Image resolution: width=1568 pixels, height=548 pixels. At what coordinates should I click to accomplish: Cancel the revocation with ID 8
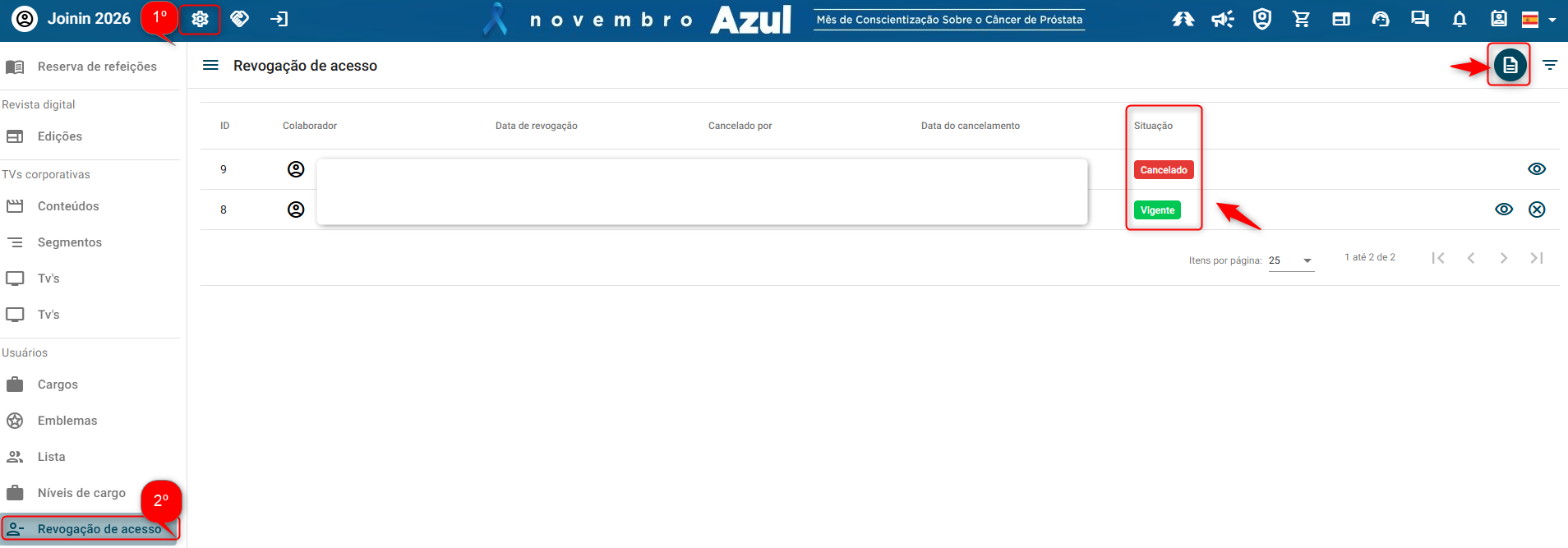pos(1536,210)
